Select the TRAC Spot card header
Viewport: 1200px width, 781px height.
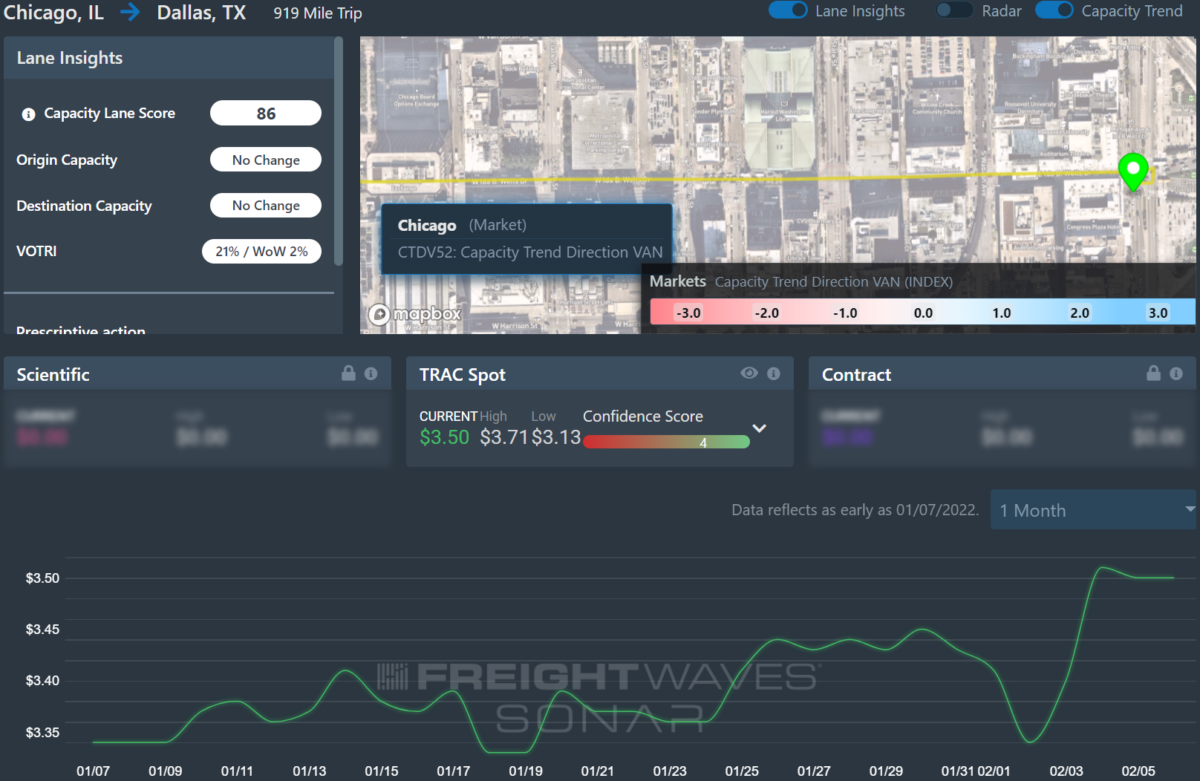tap(462, 375)
